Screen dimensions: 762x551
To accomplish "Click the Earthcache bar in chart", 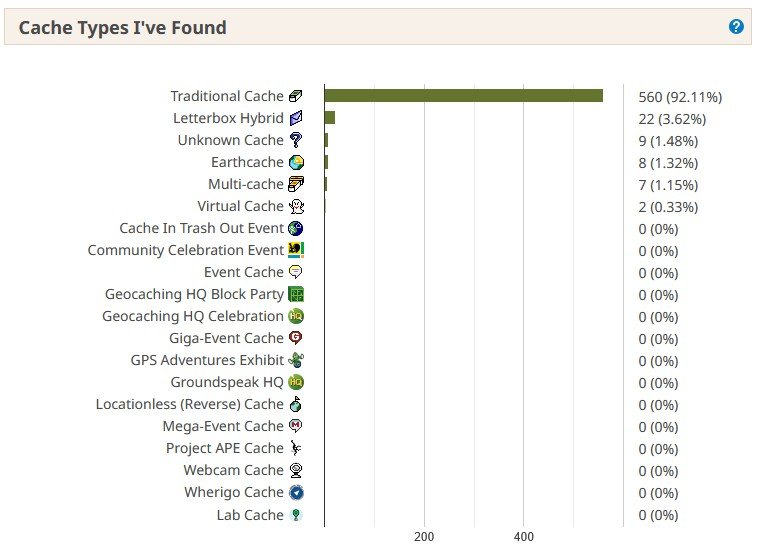I will coord(327,162).
